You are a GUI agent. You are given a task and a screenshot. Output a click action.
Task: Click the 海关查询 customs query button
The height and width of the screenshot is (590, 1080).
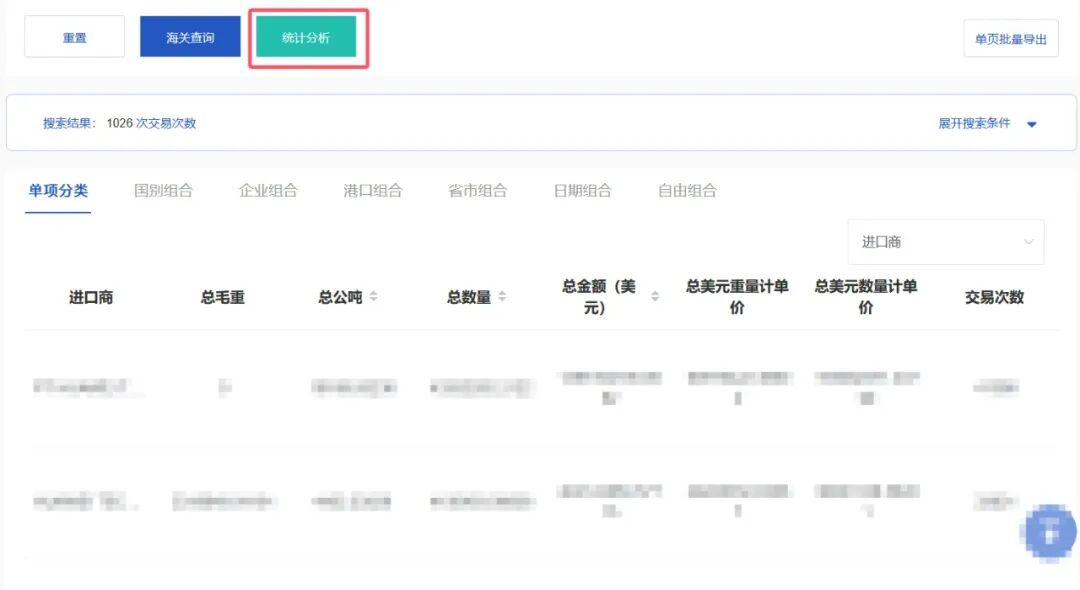[x=190, y=37]
